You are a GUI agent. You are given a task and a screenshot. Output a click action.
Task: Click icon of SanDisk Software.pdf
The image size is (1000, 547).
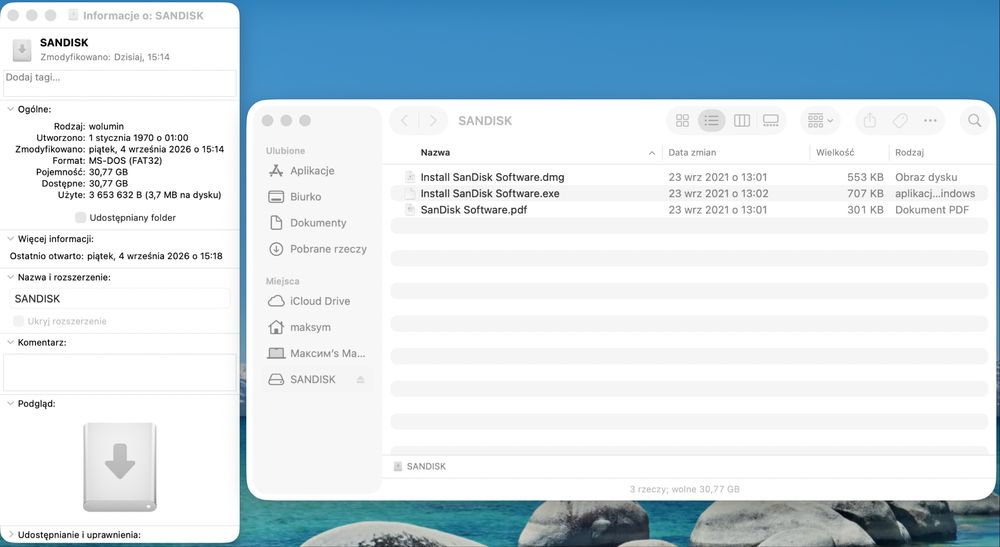(409, 210)
